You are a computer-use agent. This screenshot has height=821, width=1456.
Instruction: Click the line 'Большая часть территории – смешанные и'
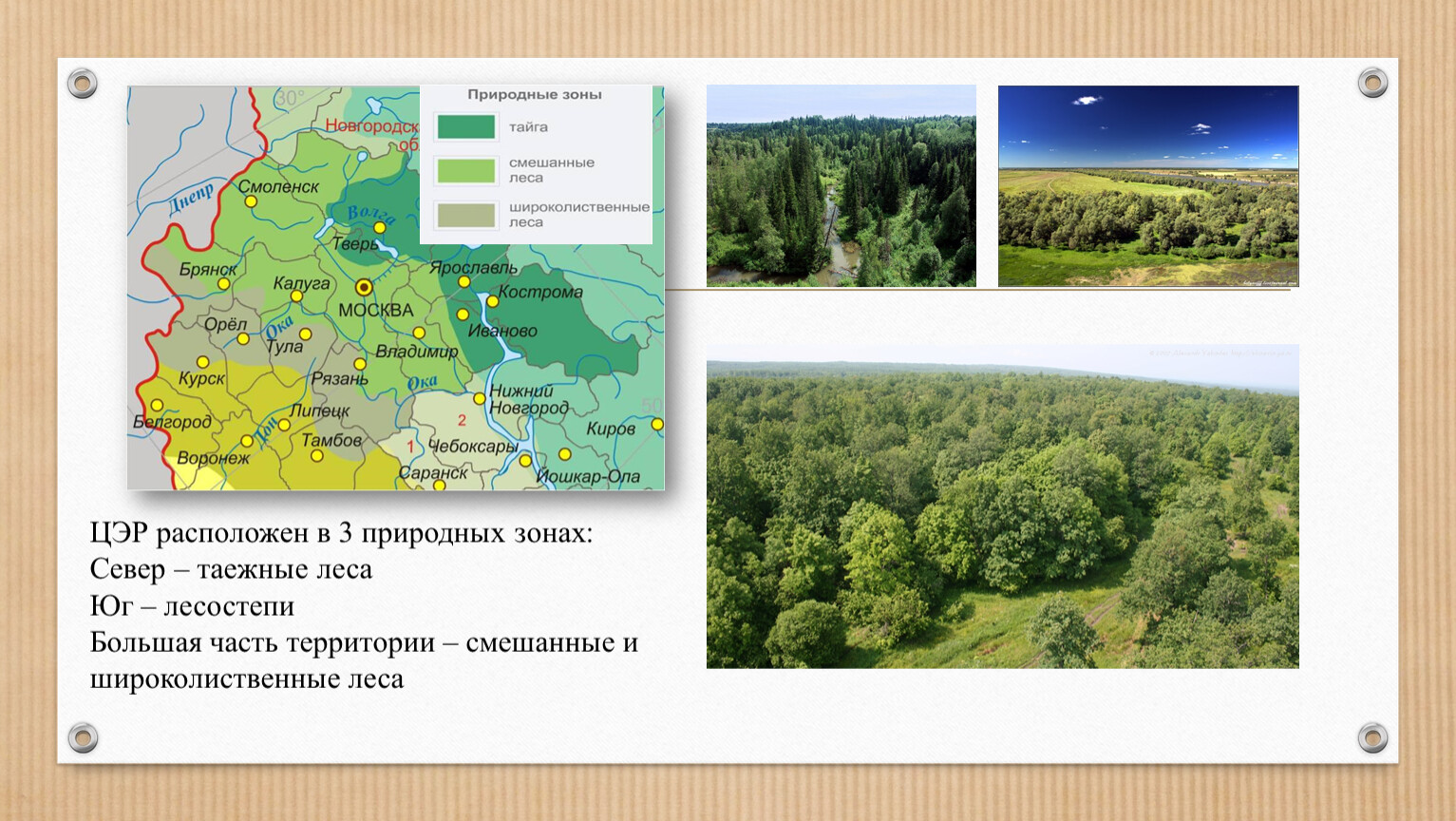364,642
